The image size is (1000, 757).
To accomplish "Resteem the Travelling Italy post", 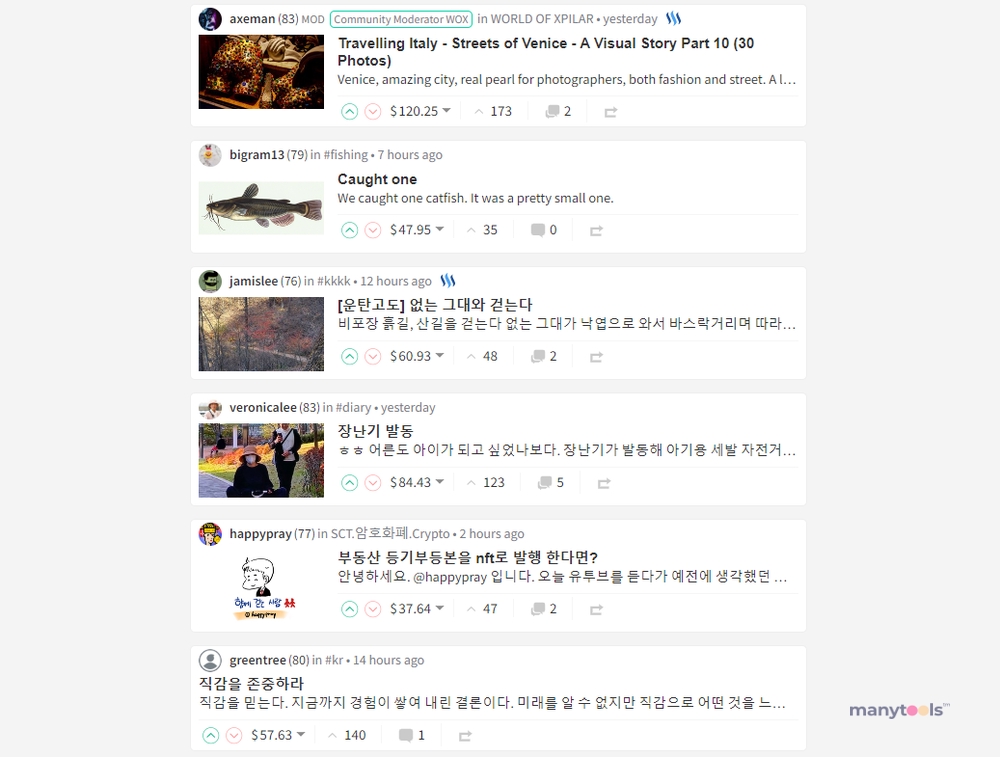I will (610, 112).
